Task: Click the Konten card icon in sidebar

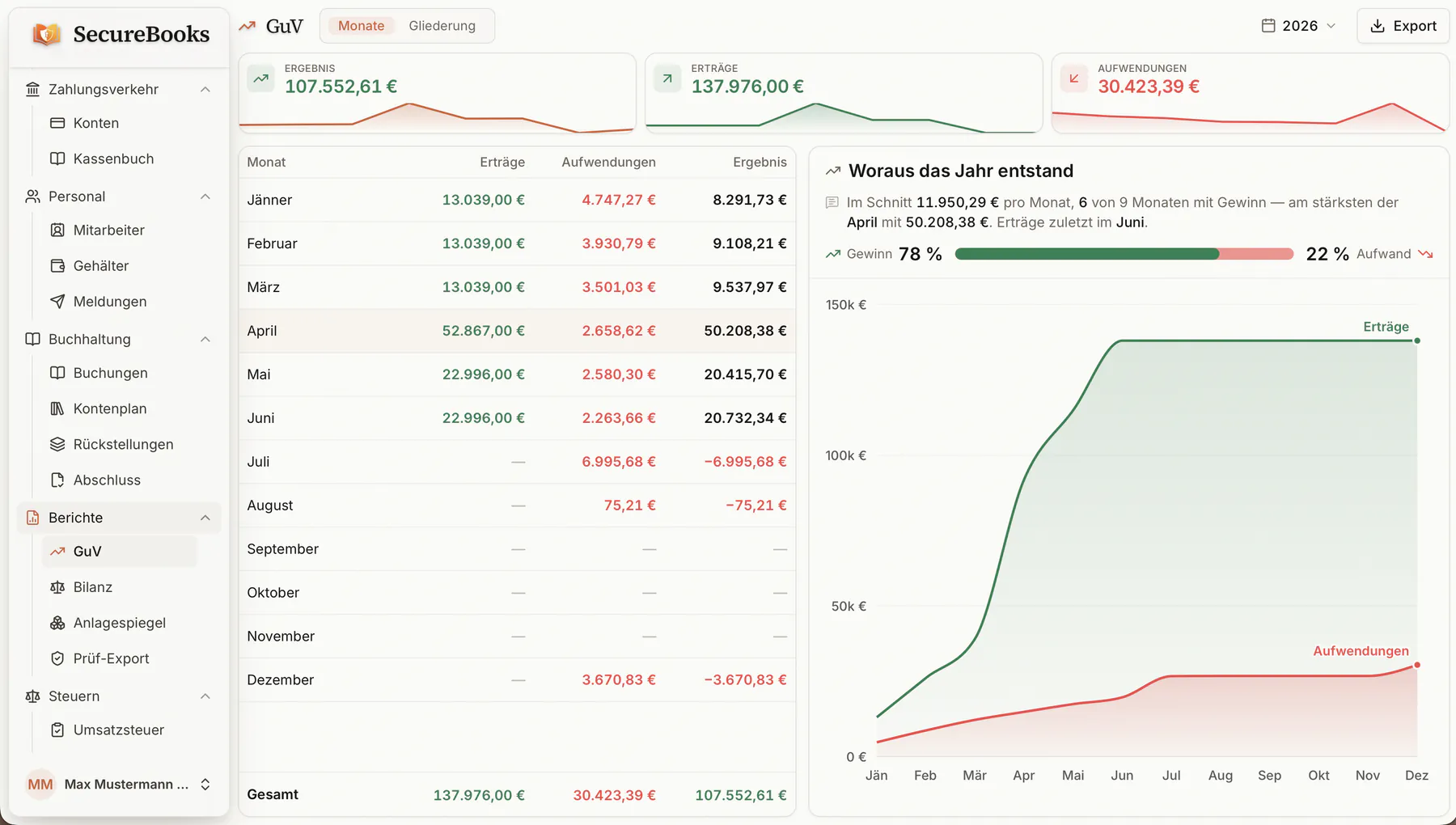Action: click(57, 123)
